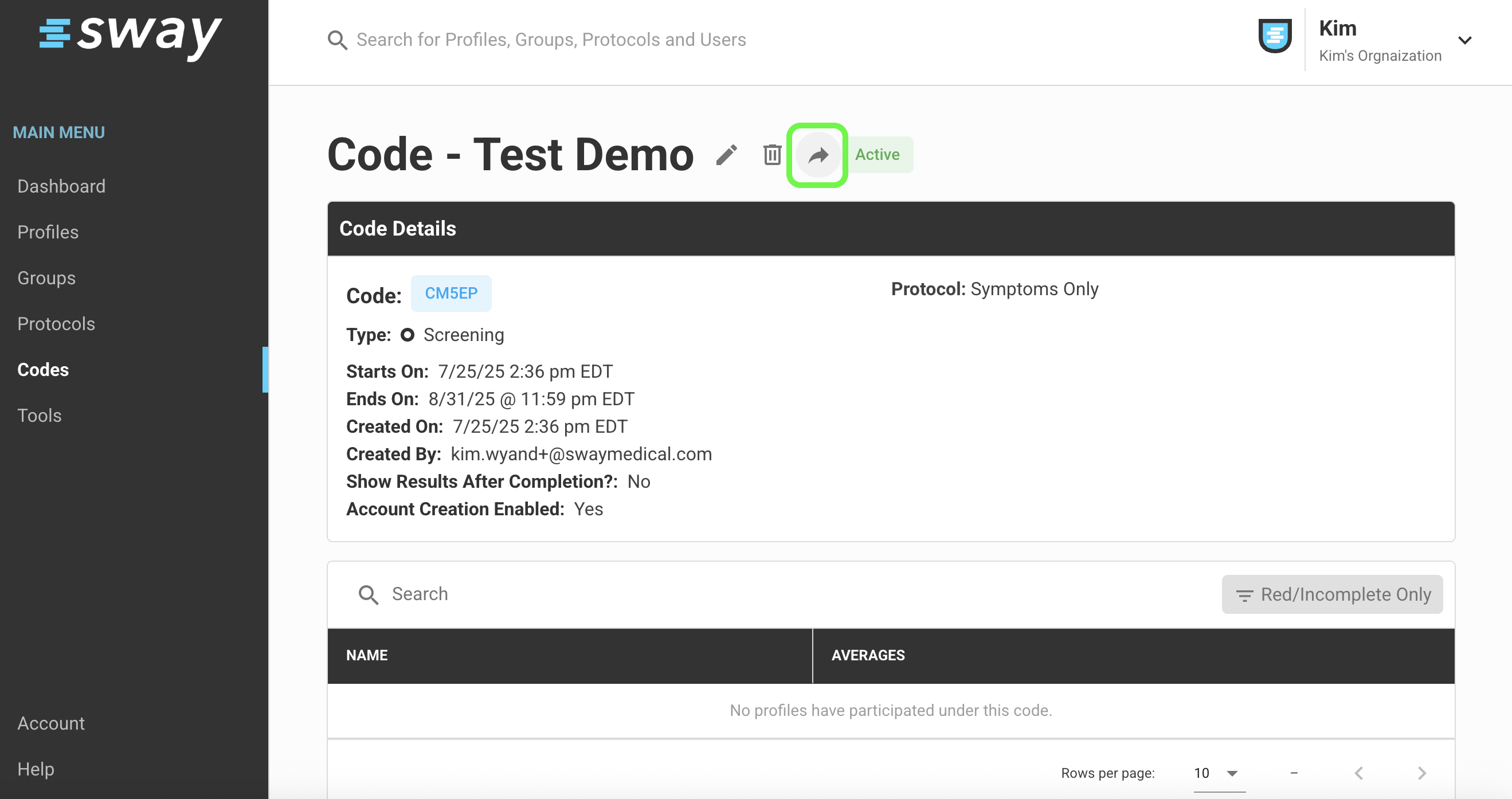Click the Code - Test Demo title
The image size is (1512, 799).
[x=511, y=155]
